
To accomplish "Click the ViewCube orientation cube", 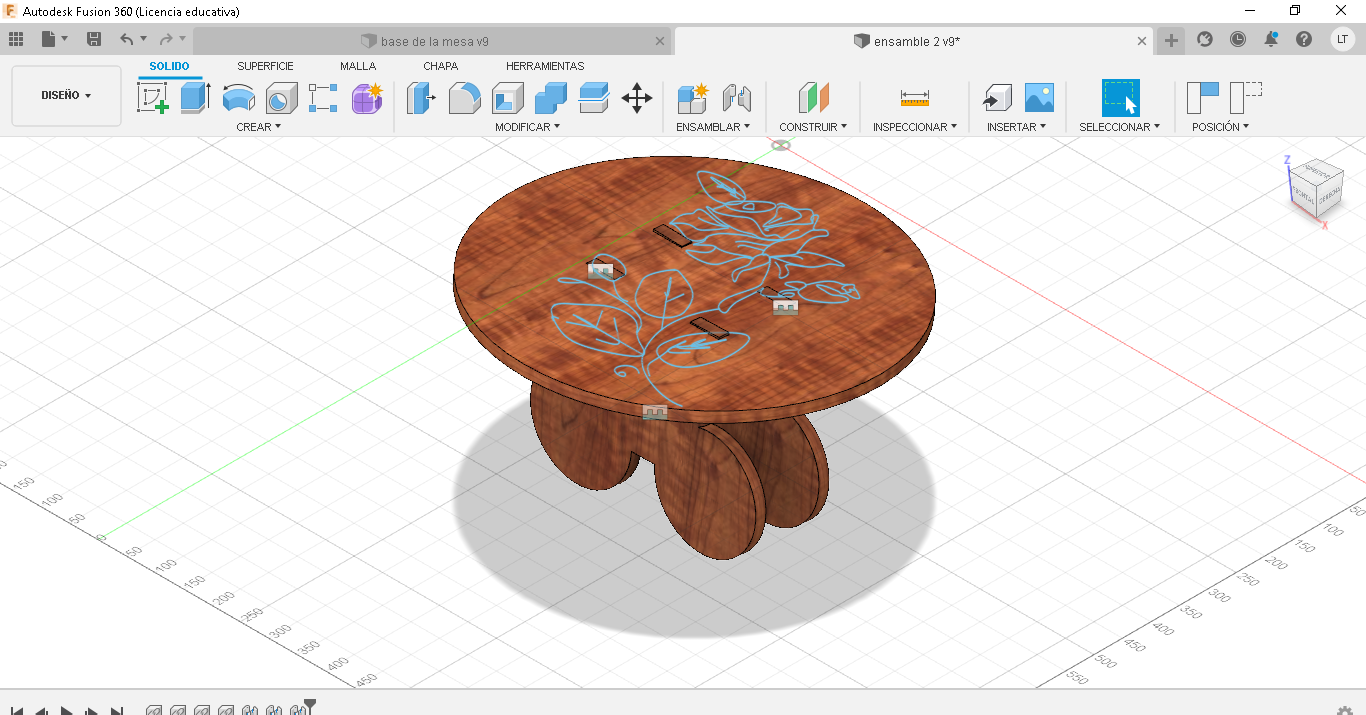I will click(1314, 188).
